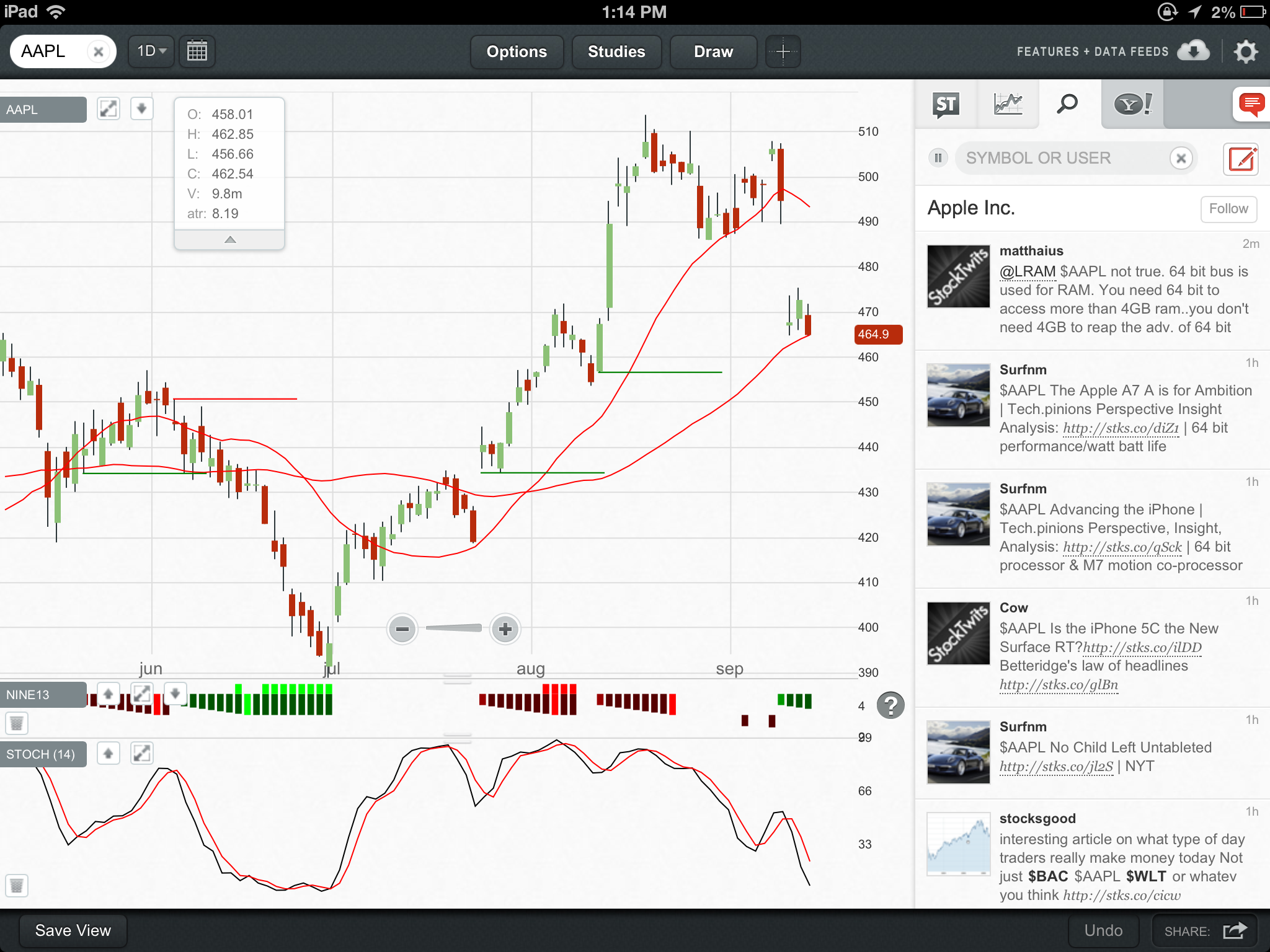The height and width of the screenshot is (952, 1270).
Task: Clear the Symbol or User search field
Action: [x=1181, y=158]
